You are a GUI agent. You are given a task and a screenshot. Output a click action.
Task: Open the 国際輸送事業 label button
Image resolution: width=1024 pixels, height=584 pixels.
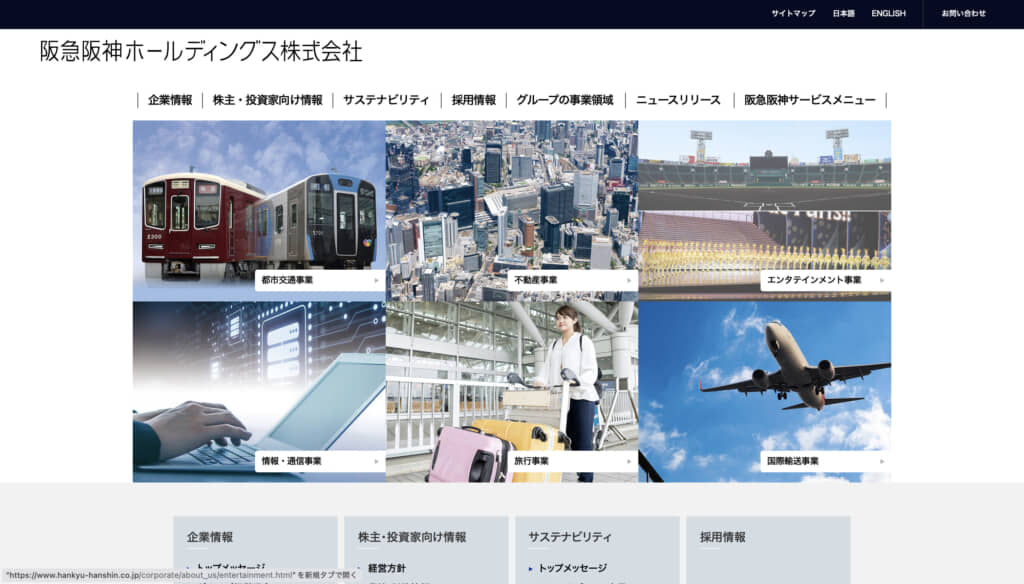click(825, 461)
